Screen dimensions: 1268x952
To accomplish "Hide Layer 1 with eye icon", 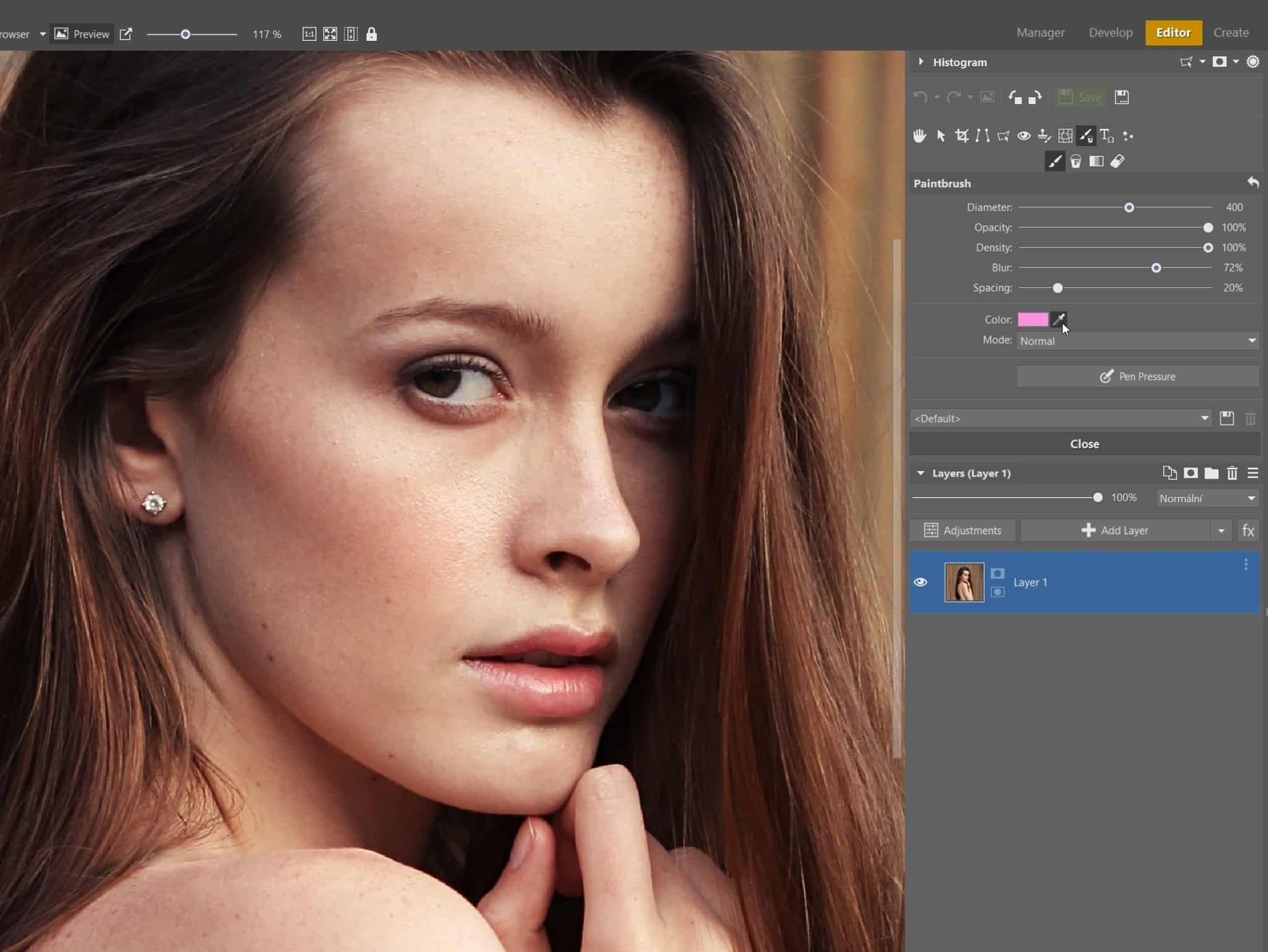I will [921, 582].
